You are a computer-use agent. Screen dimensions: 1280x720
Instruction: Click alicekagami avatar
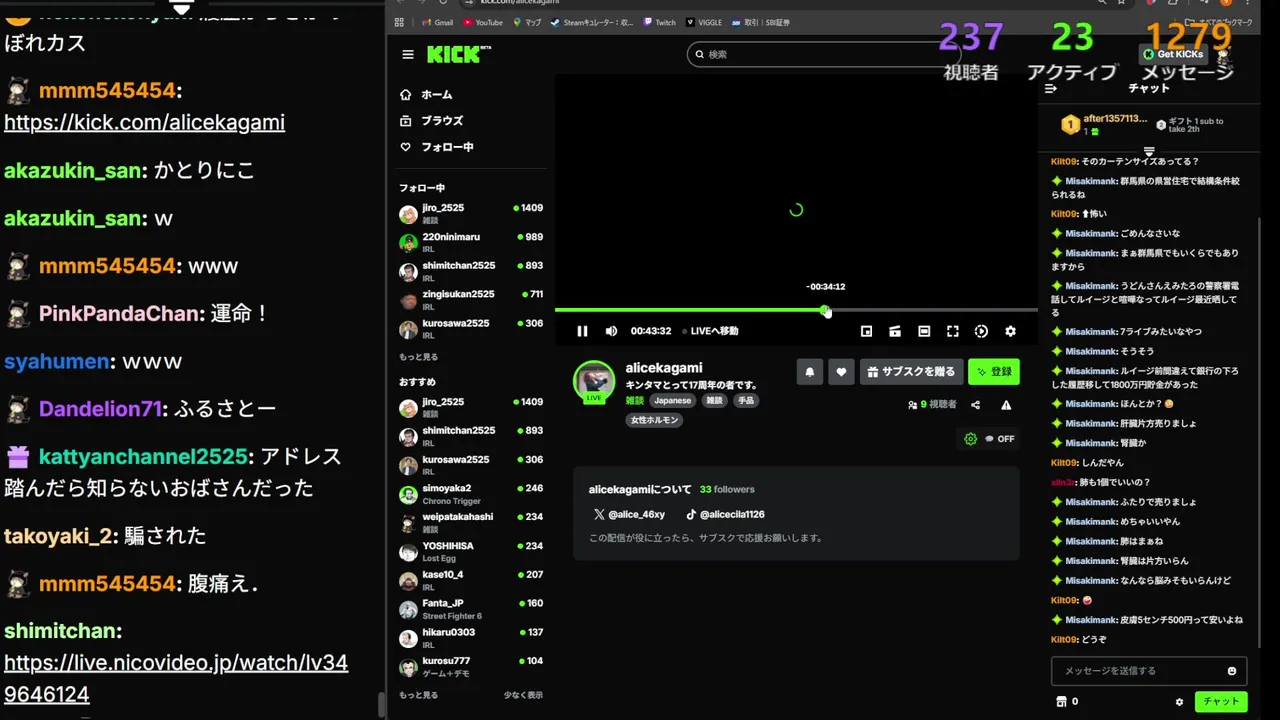(594, 381)
